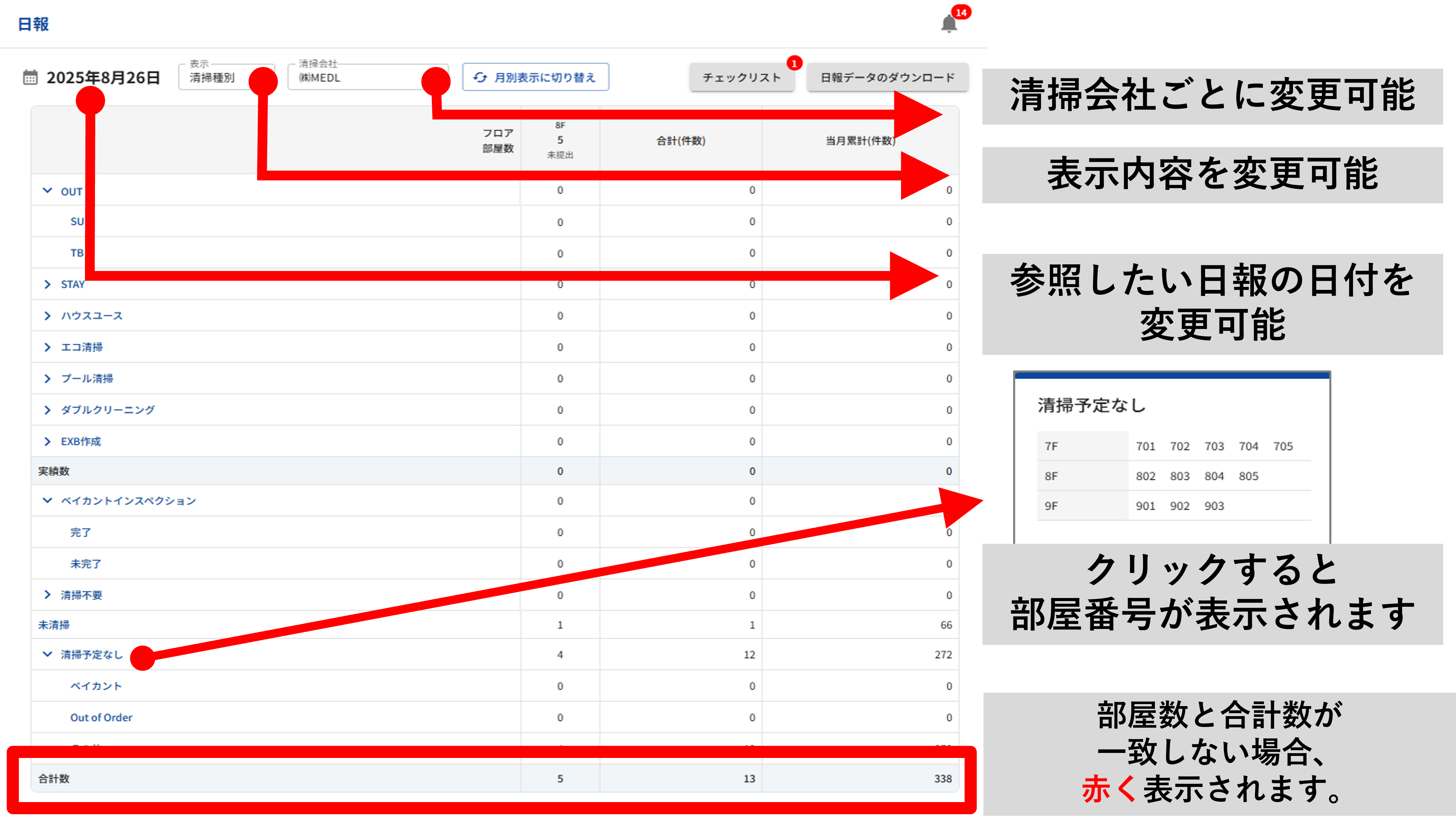Click the notification bell icon
Screen dimensions: 1456x828
pyautogui.click(x=949, y=24)
